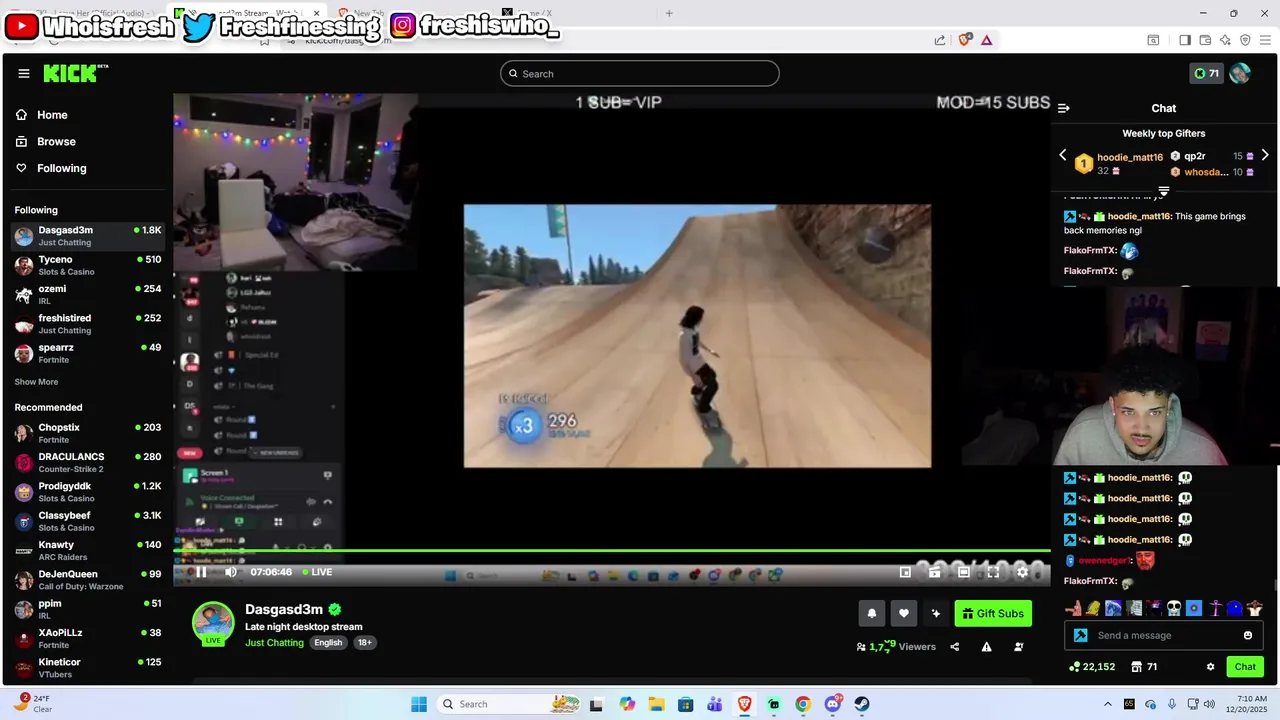Open the channel points balance 22,152
This screenshot has height=720, width=1280.
click(1092, 667)
